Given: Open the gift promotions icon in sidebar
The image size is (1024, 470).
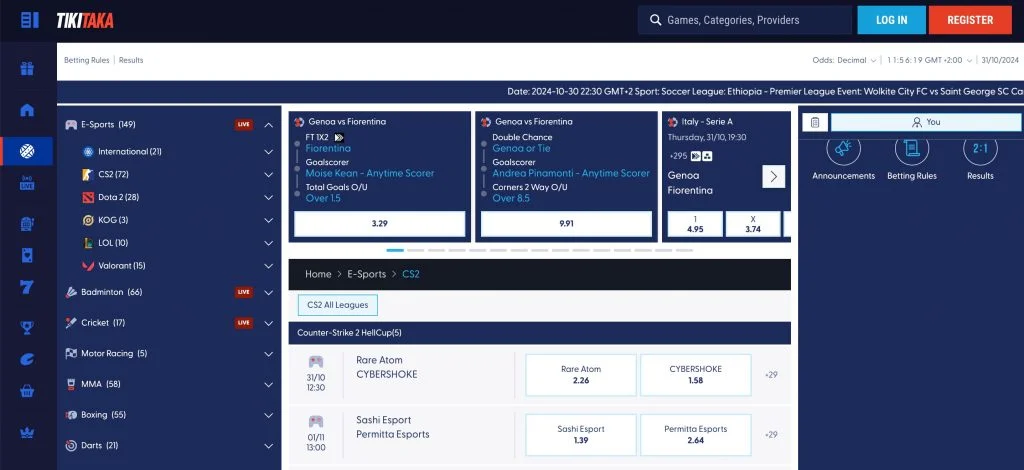Looking at the screenshot, I should (27, 69).
